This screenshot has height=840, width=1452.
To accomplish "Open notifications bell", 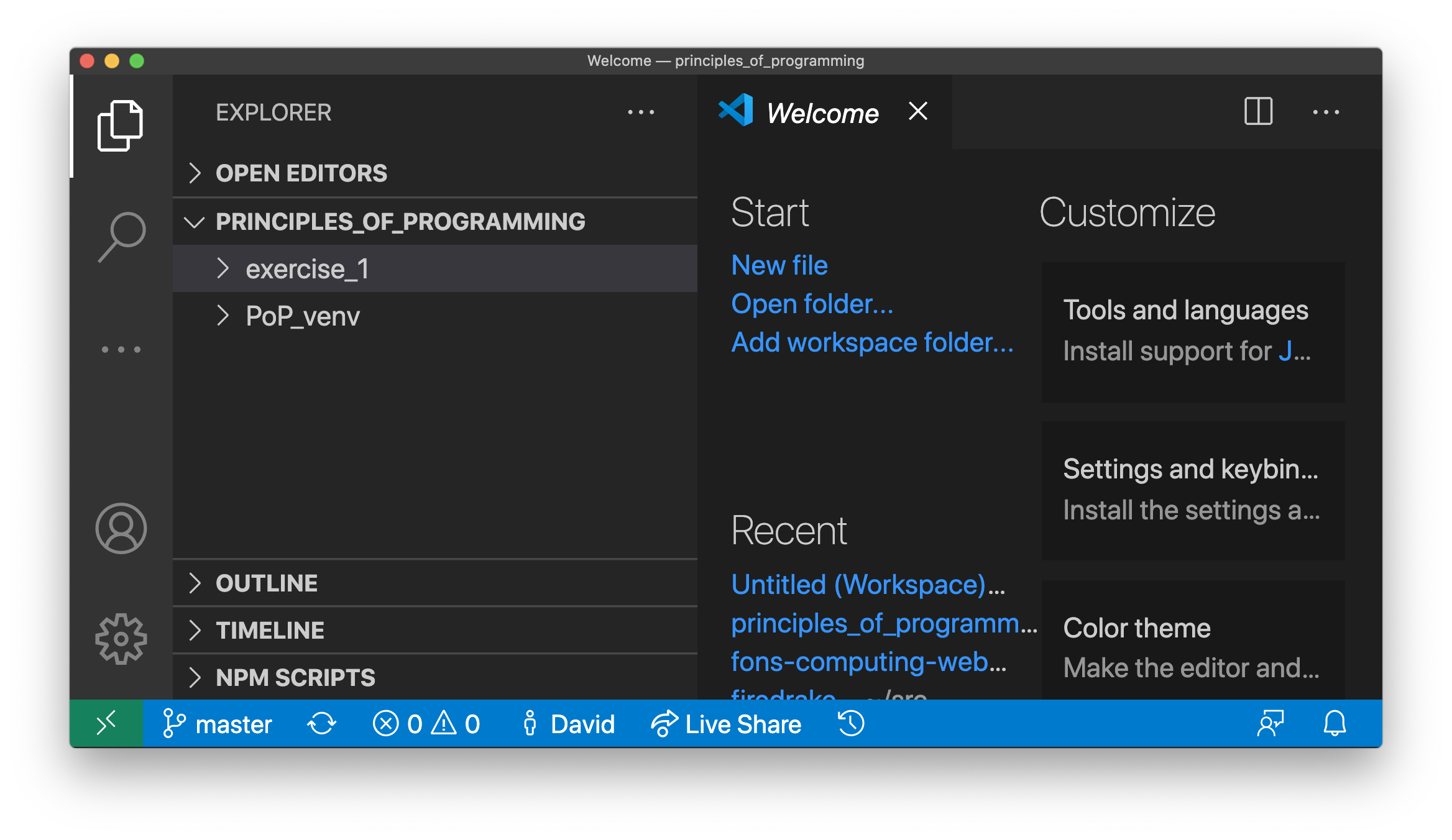I will [1335, 724].
